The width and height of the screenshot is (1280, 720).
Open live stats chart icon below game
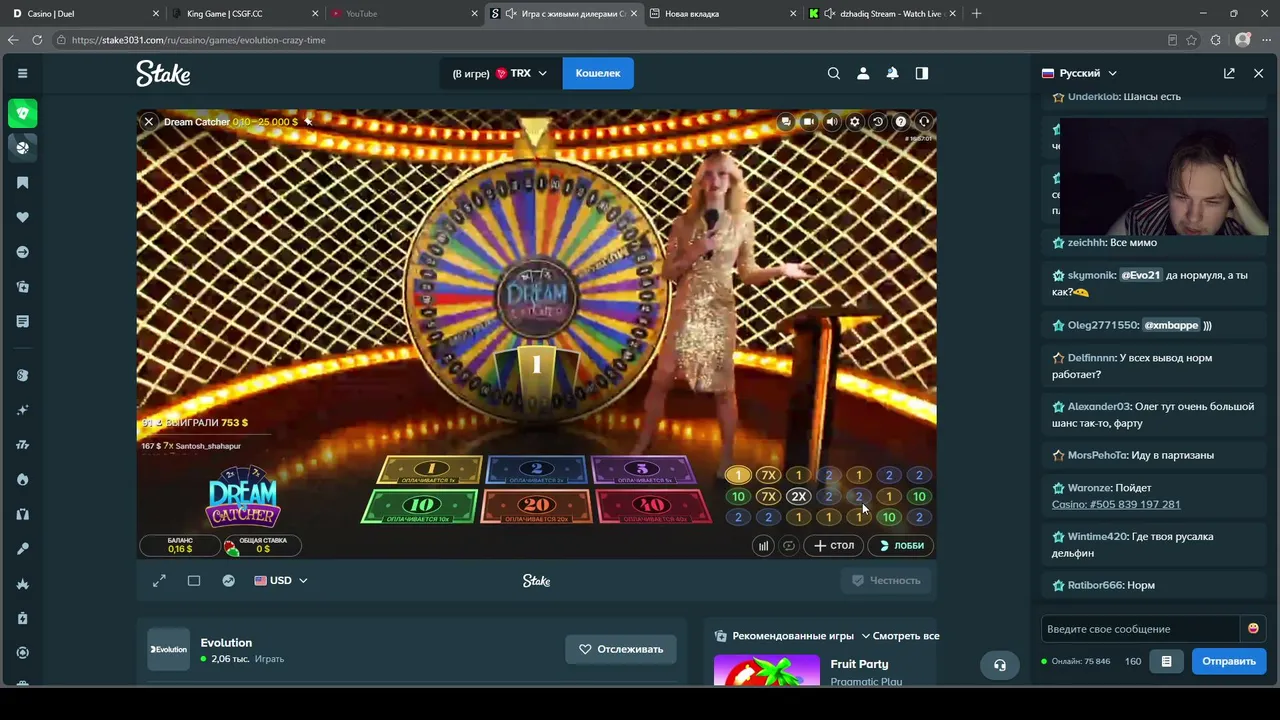coord(229,581)
